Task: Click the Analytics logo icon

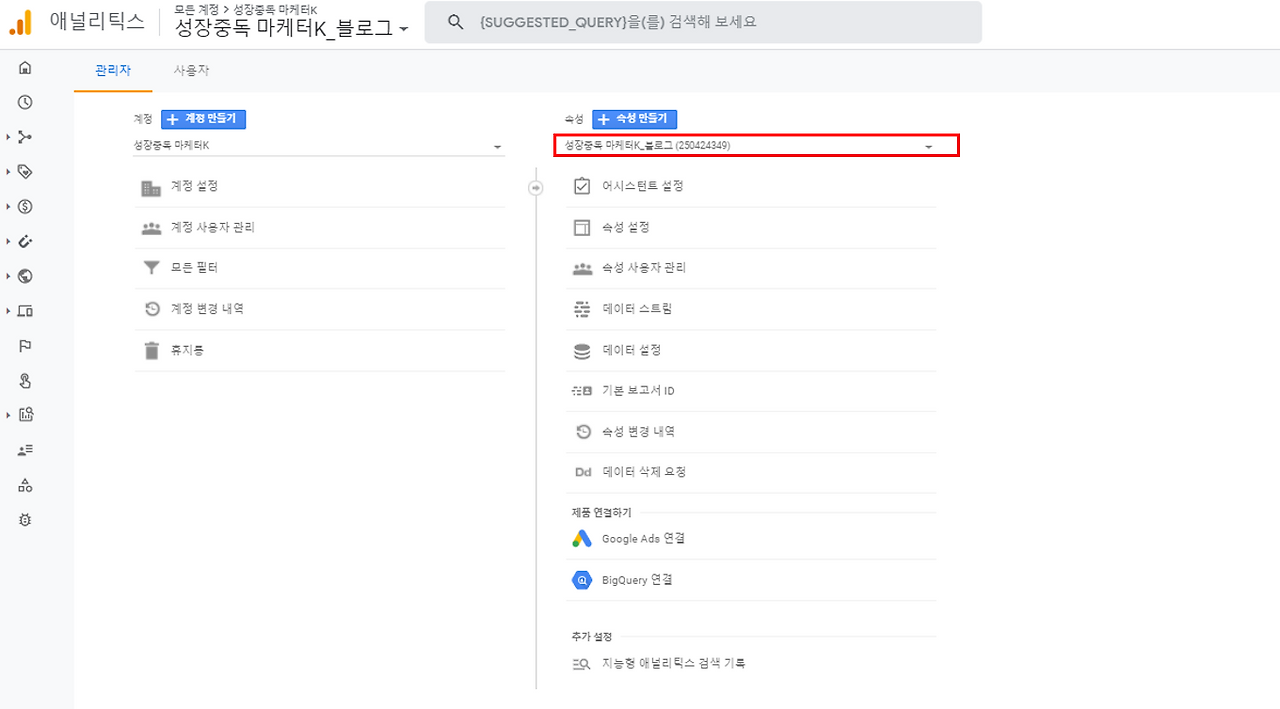Action: point(20,22)
